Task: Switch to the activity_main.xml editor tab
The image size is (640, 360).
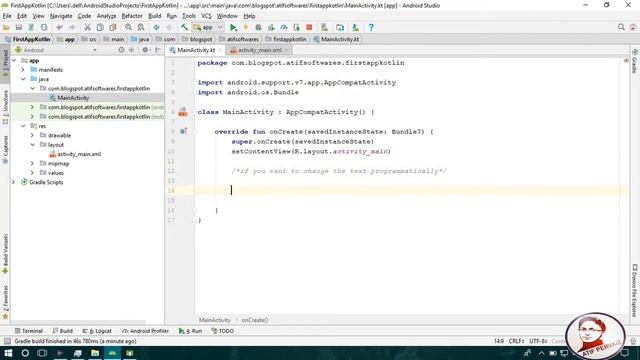Action: point(260,50)
